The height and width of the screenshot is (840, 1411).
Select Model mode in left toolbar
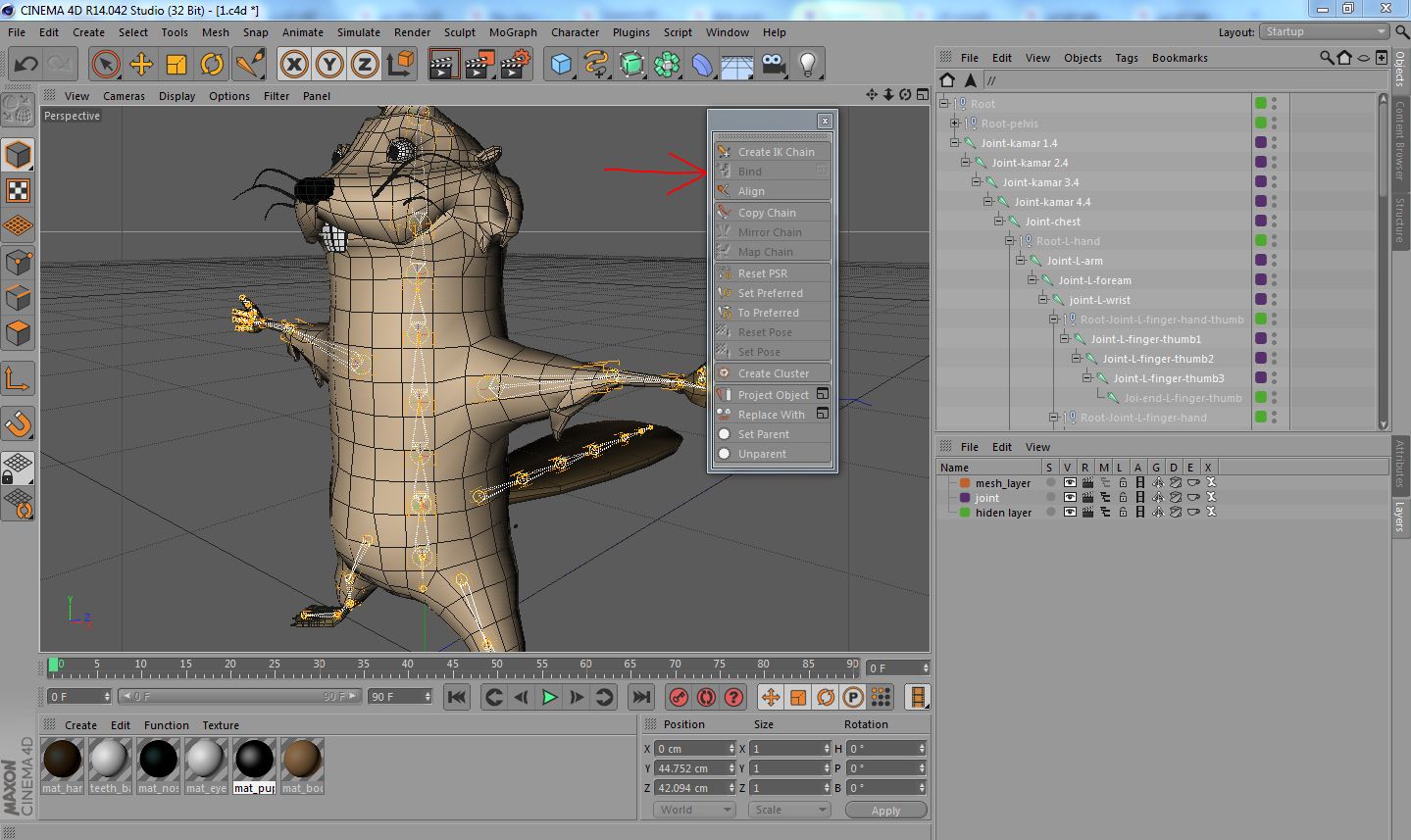(x=19, y=155)
